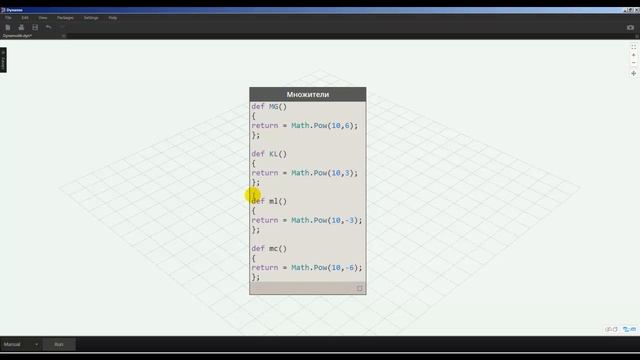Click the 'return = Math.Pow(10,-3);' line

point(307,220)
